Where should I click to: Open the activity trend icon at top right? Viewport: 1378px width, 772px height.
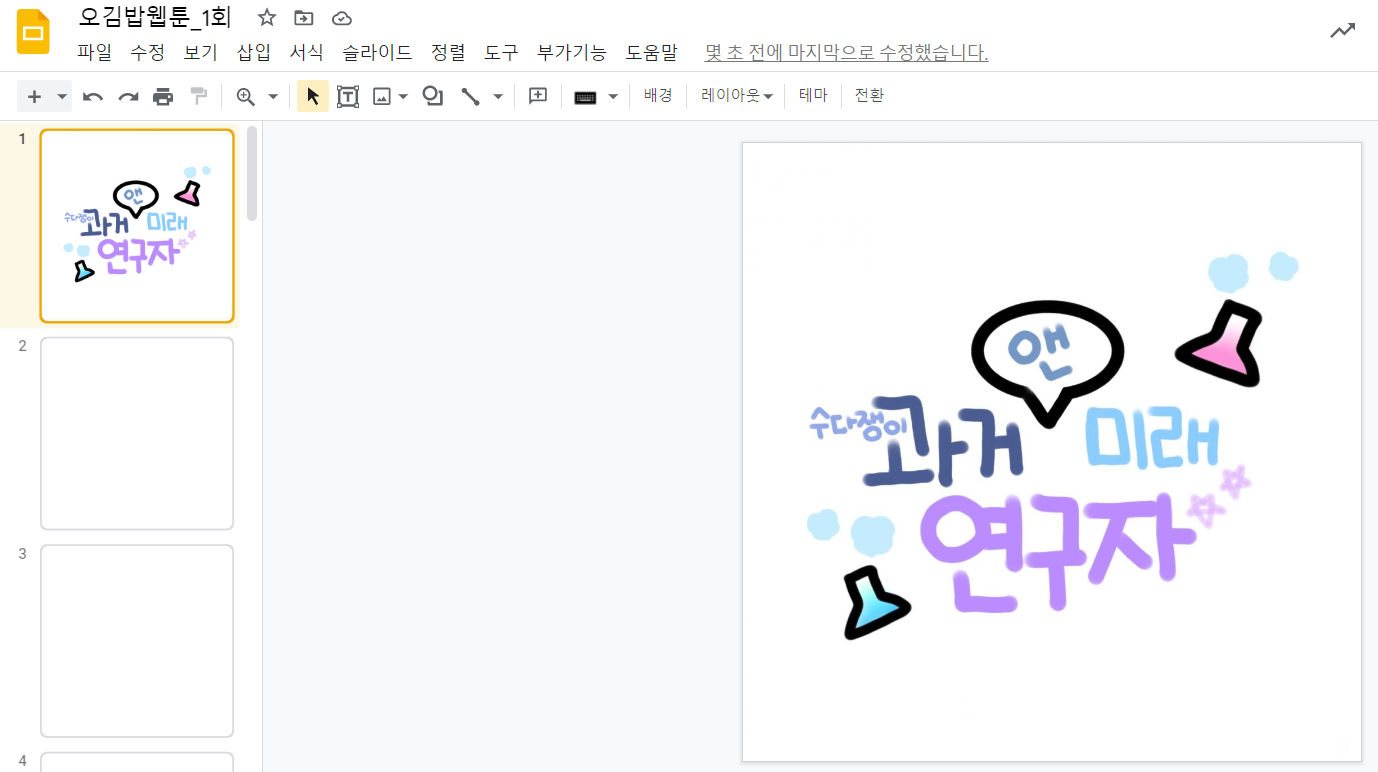[x=1342, y=31]
